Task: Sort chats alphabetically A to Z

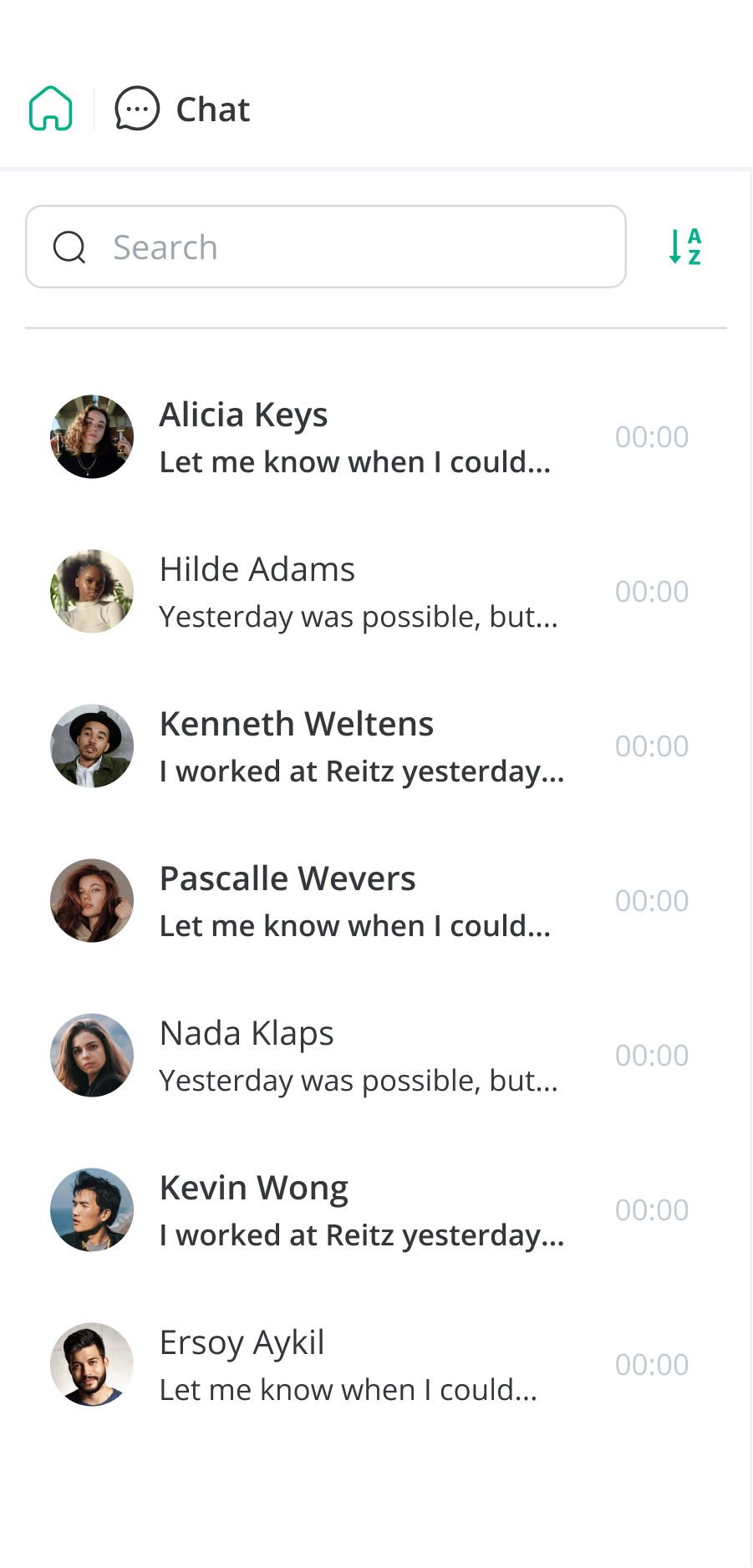Action: pyautogui.click(x=685, y=247)
